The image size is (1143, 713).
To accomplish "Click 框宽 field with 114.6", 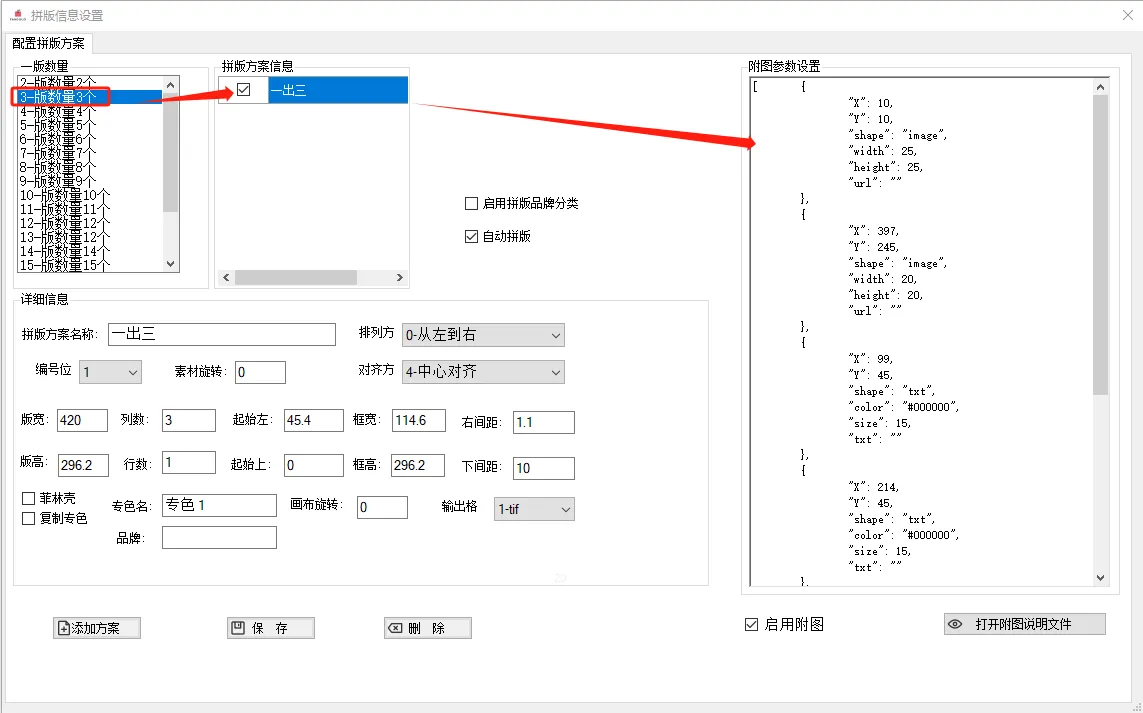I will (x=418, y=421).
